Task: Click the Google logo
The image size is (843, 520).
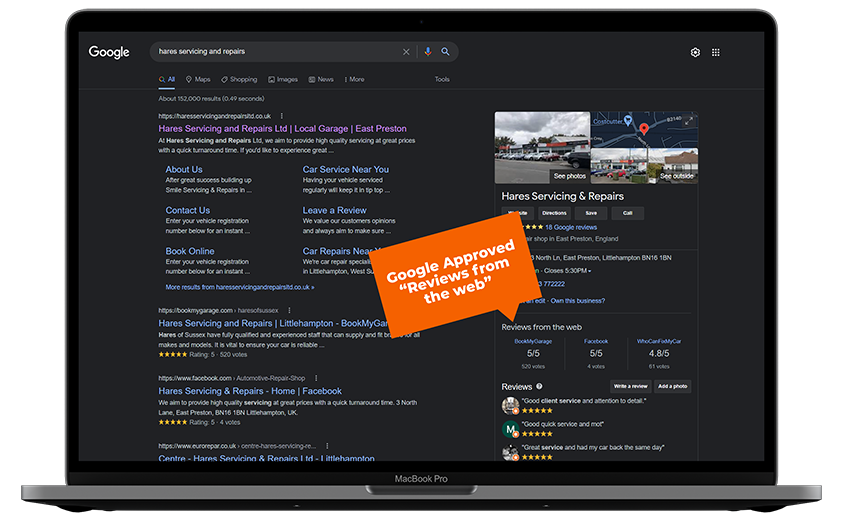Action: [109, 52]
